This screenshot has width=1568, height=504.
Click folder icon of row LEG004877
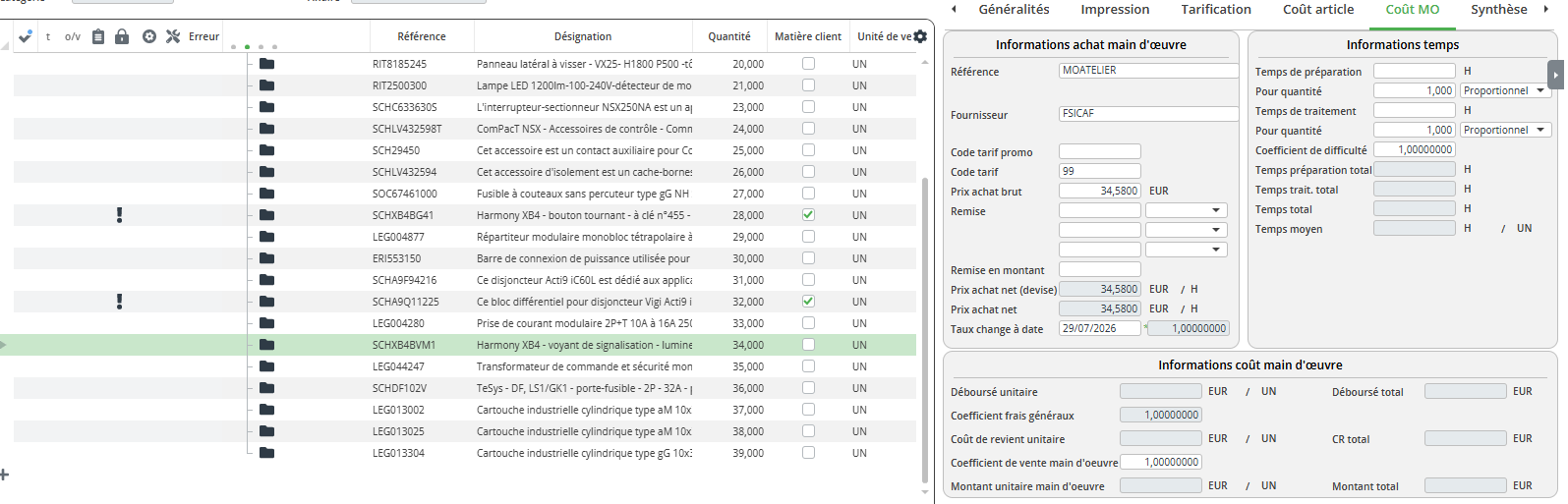(x=266, y=237)
